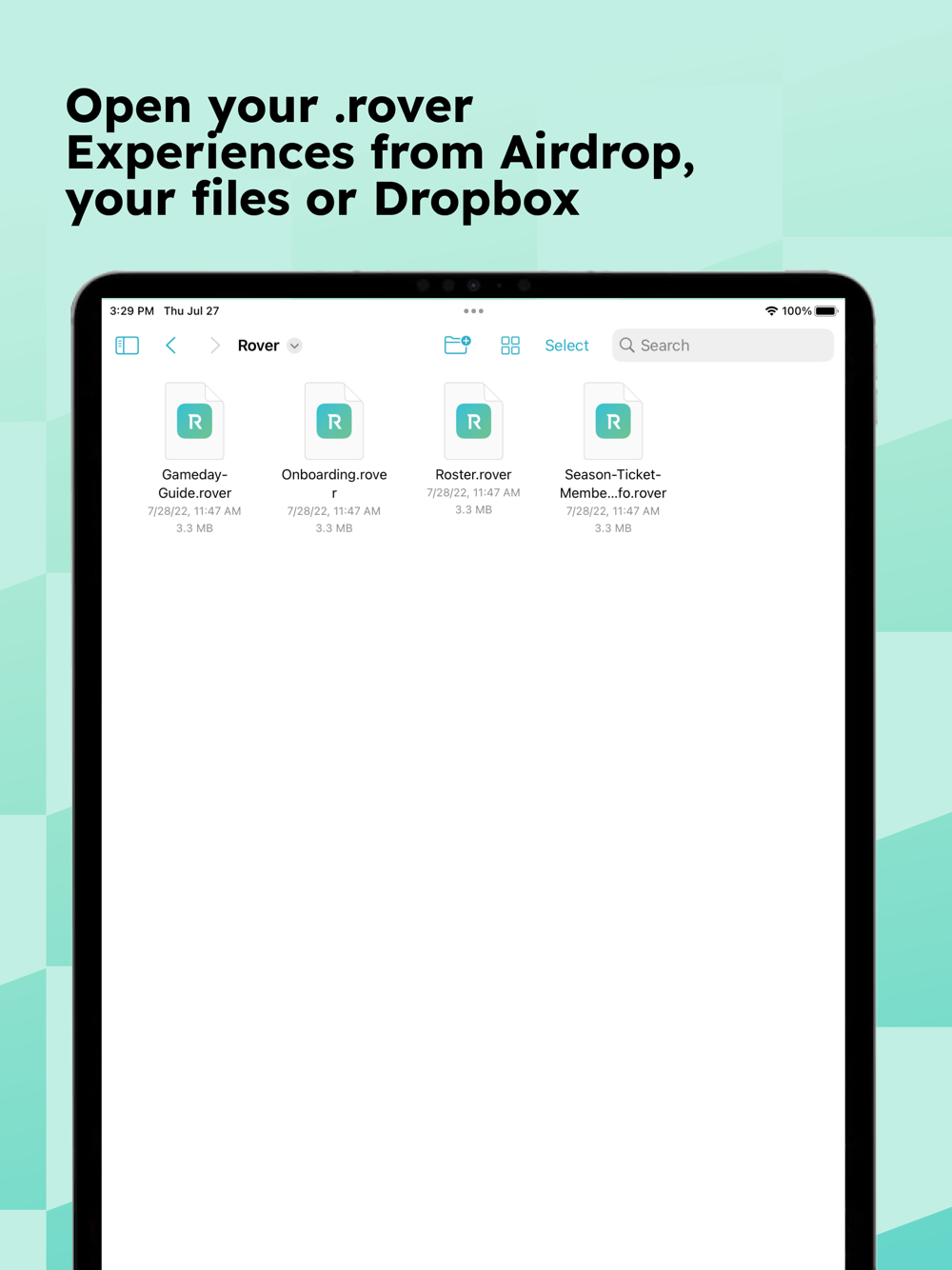This screenshot has height=1270, width=952.
Task: Expand the Rover folder title dropdown
Action: click(x=295, y=346)
